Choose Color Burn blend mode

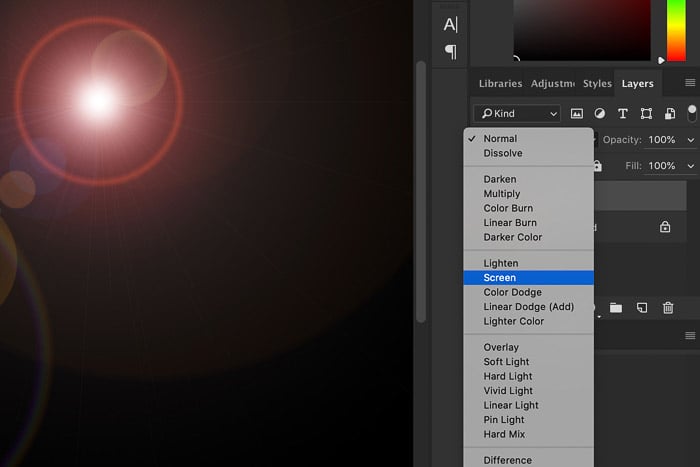tap(529, 208)
